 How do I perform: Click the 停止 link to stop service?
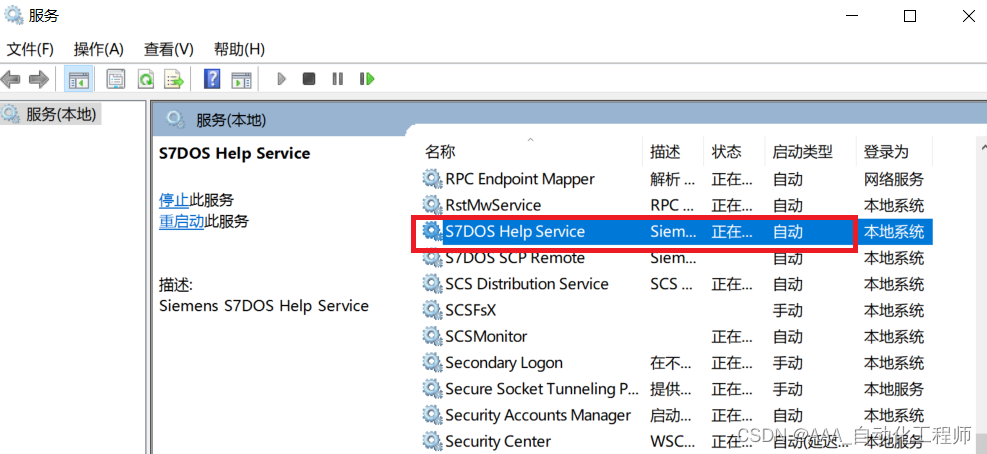click(x=174, y=200)
